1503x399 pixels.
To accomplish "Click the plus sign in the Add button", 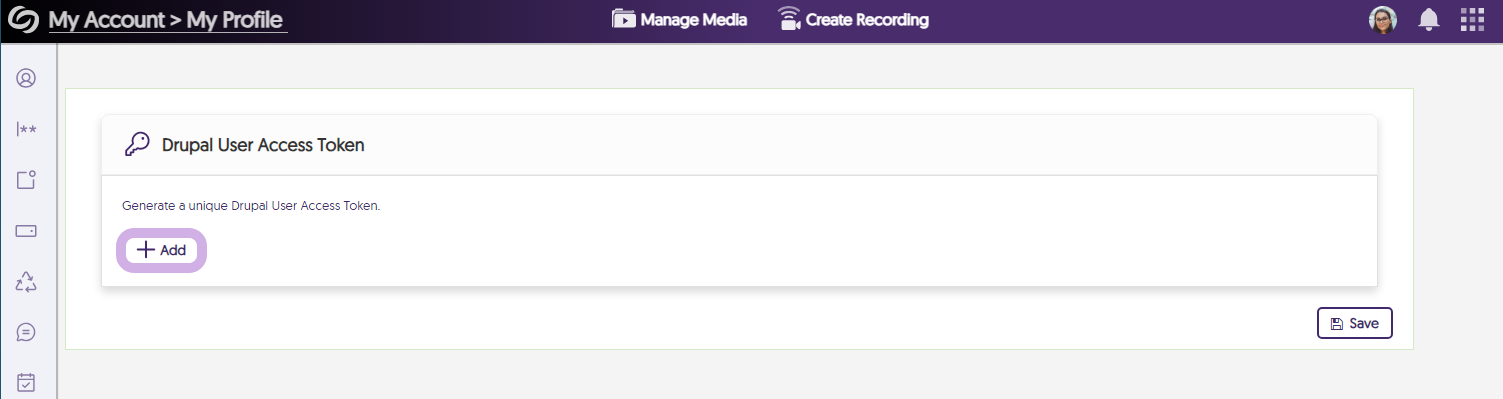I will [x=146, y=250].
